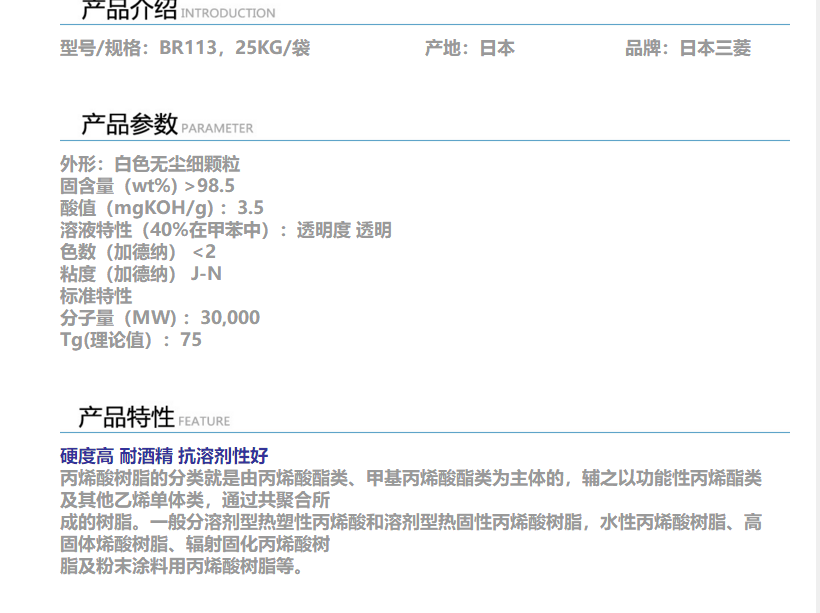Click the PARAMETER subtitle label
The image size is (820, 613).
pos(217,128)
